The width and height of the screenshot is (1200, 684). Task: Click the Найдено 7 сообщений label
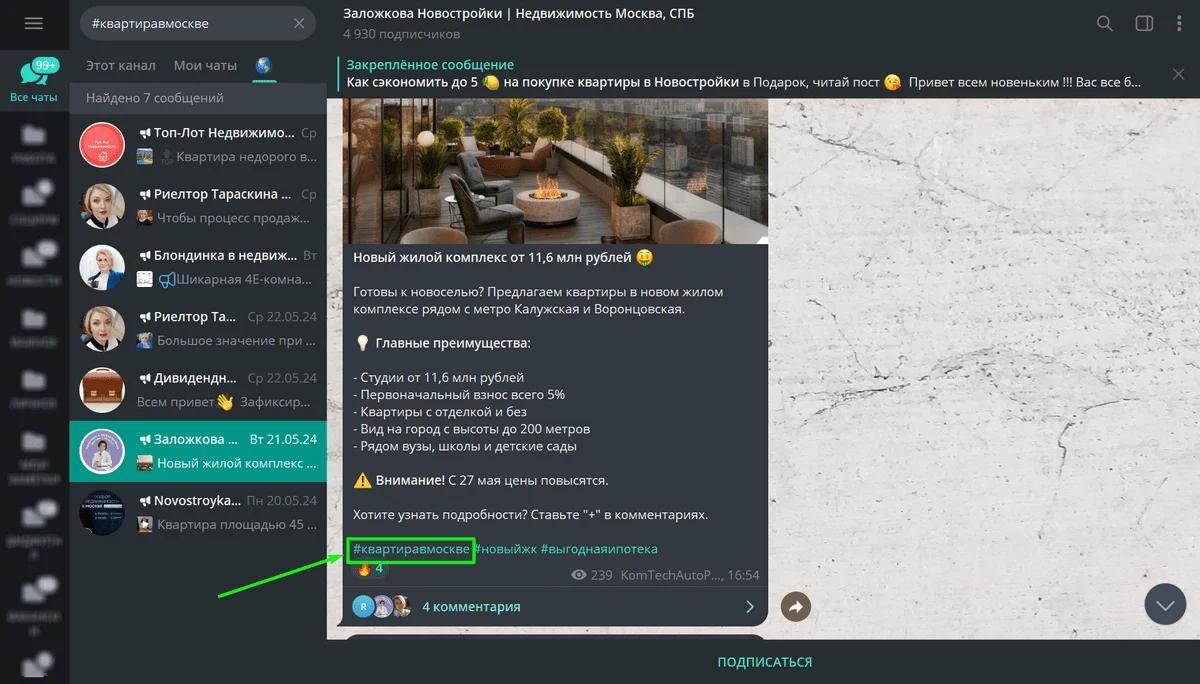(x=155, y=98)
